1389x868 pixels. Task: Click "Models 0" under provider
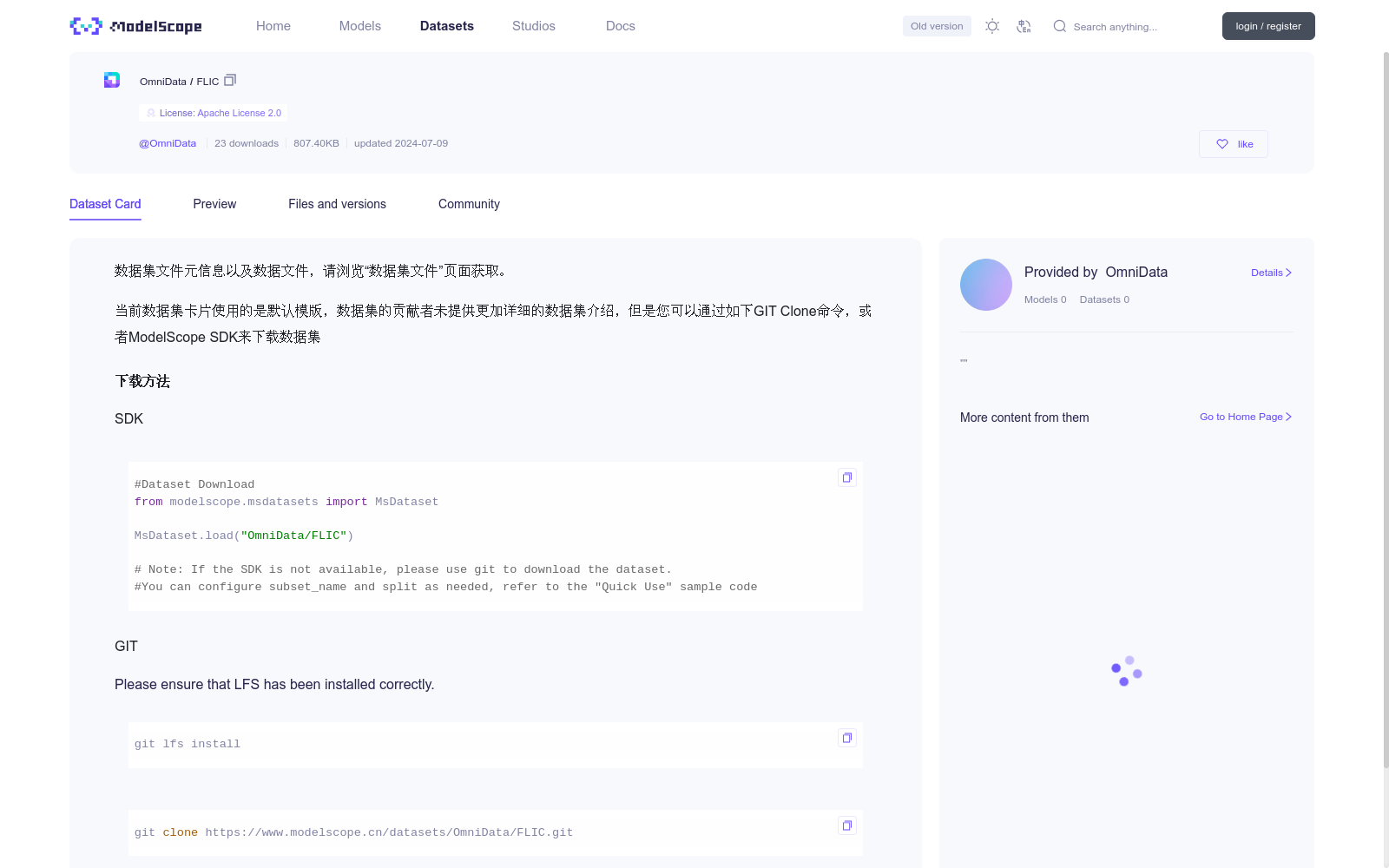click(1045, 299)
